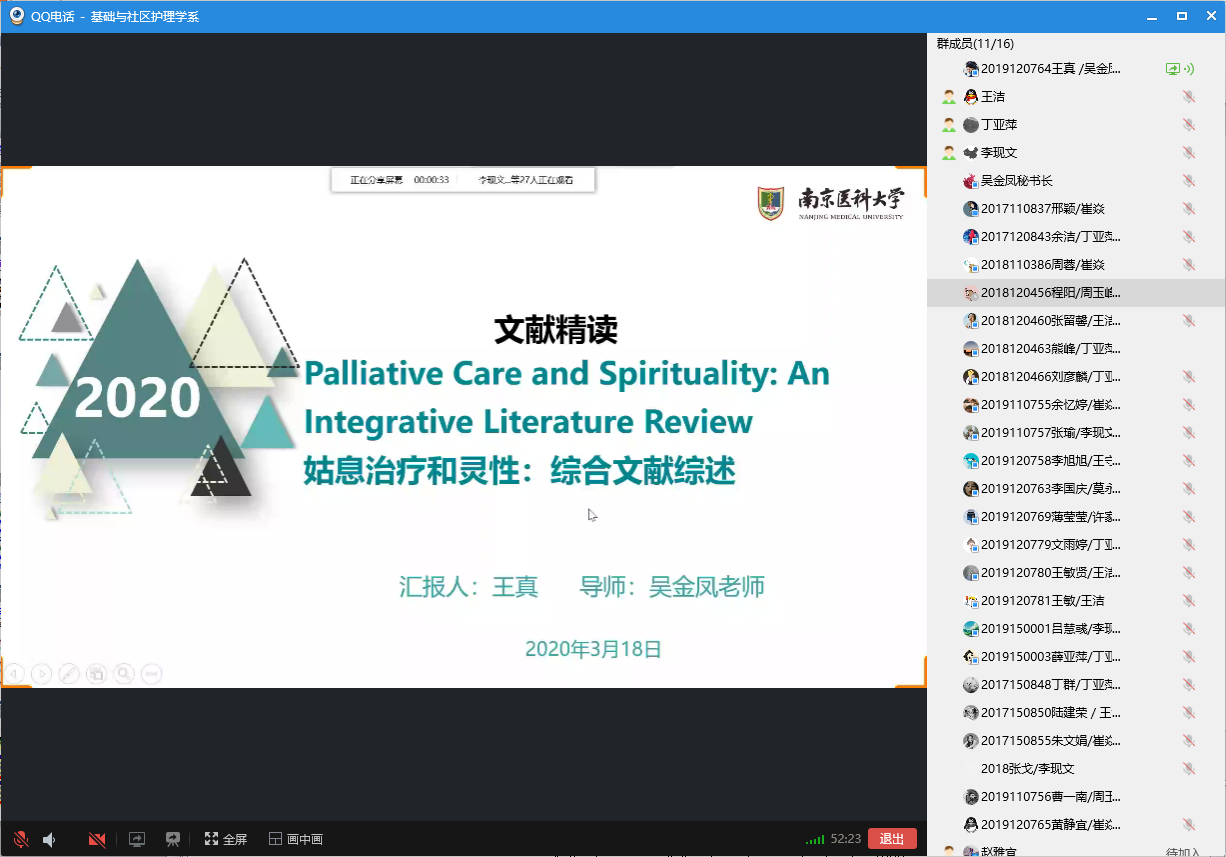The image size is (1226, 857).
Task: Click the screen-sharing icon beside 王真
Action: [1172, 69]
